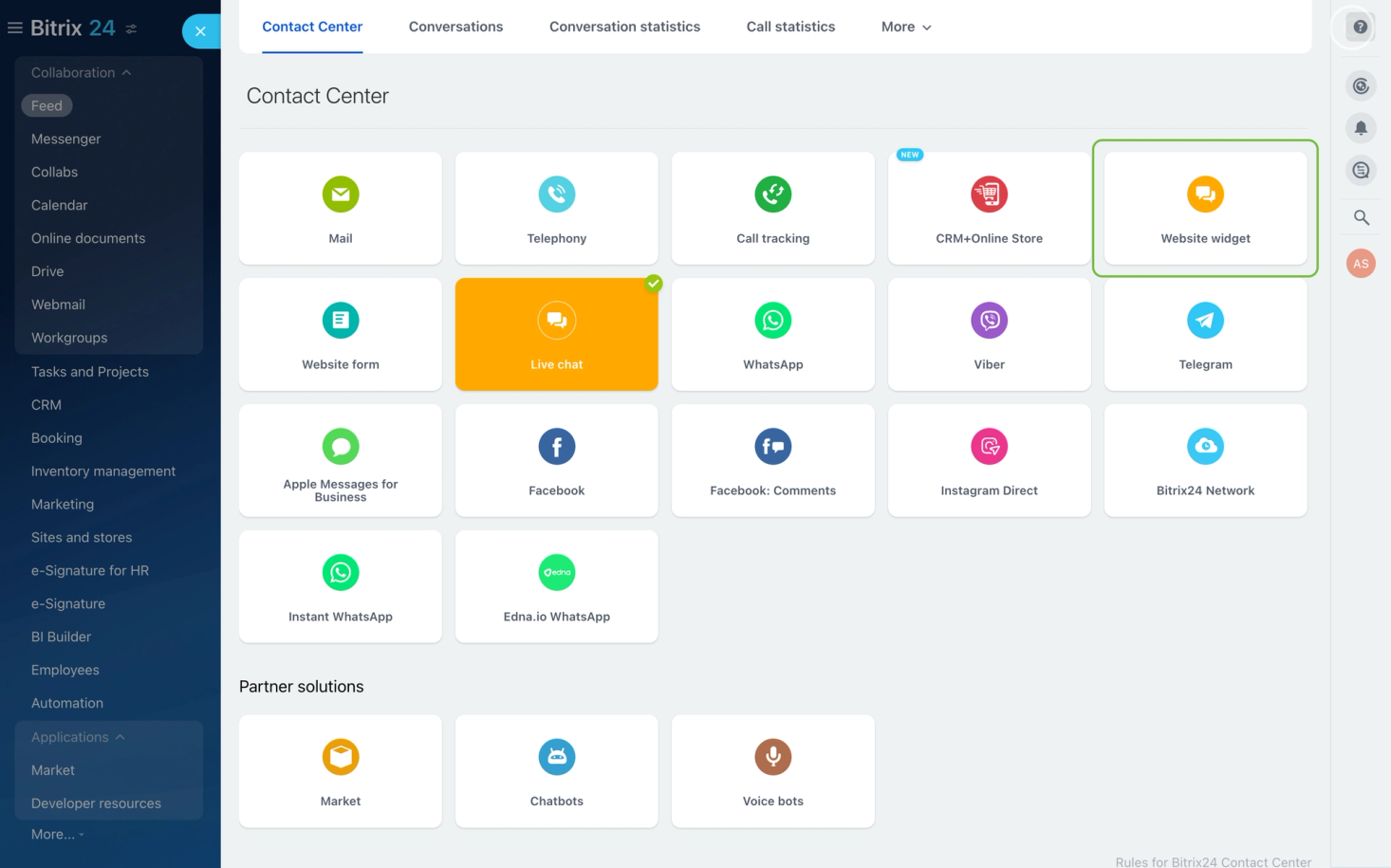Open the e-Signature sidebar item
This screenshot has height=868, width=1391.
tap(68, 604)
